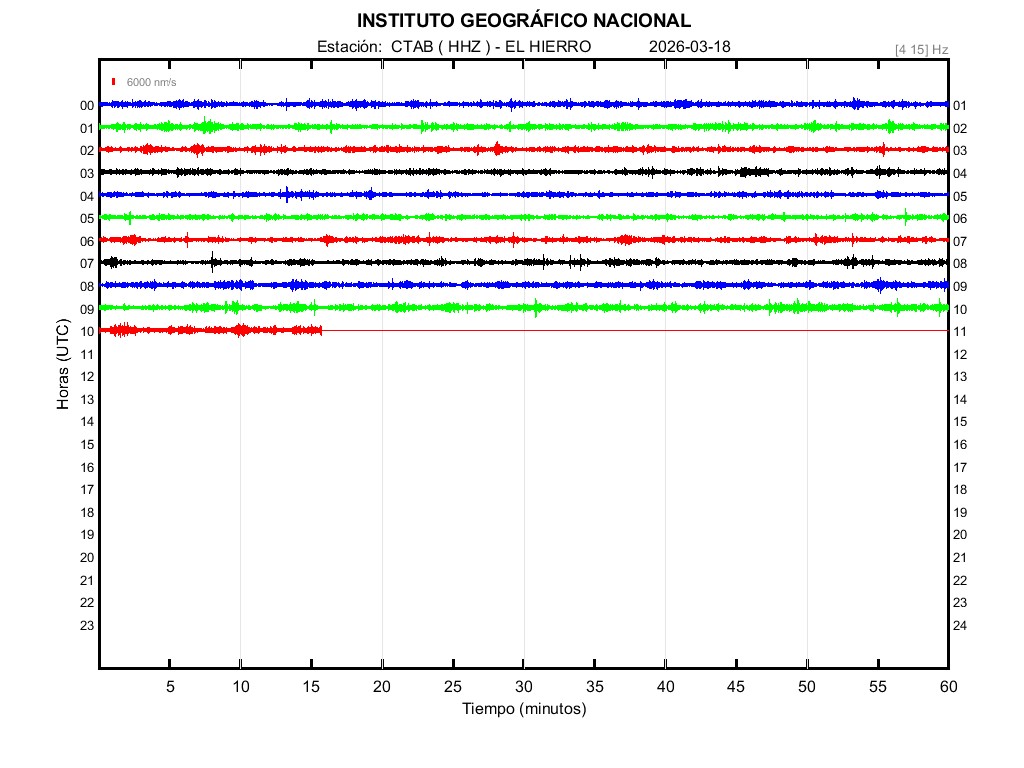Click the 30 minute tick on time axis
The height and width of the screenshot is (768, 1024).
tap(523, 687)
